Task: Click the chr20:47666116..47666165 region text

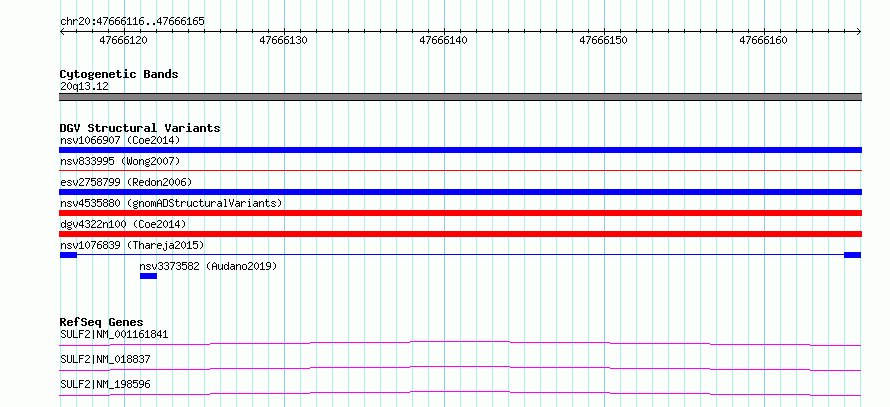Action: coord(132,22)
